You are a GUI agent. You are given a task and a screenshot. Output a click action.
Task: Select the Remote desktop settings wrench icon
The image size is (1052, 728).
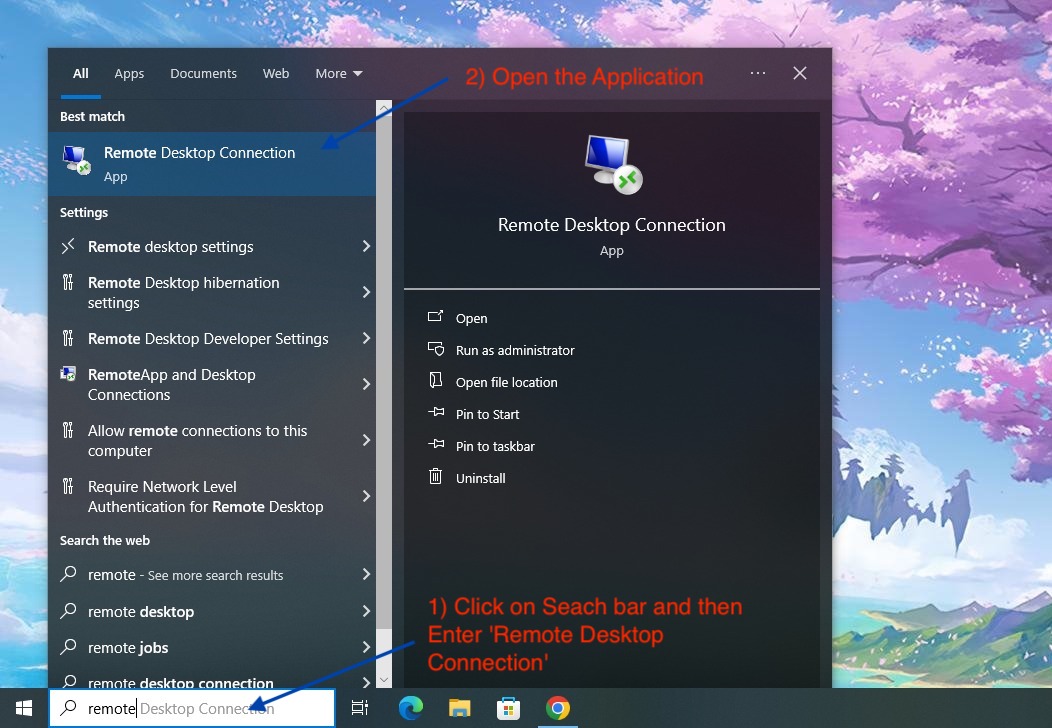coord(66,246)
